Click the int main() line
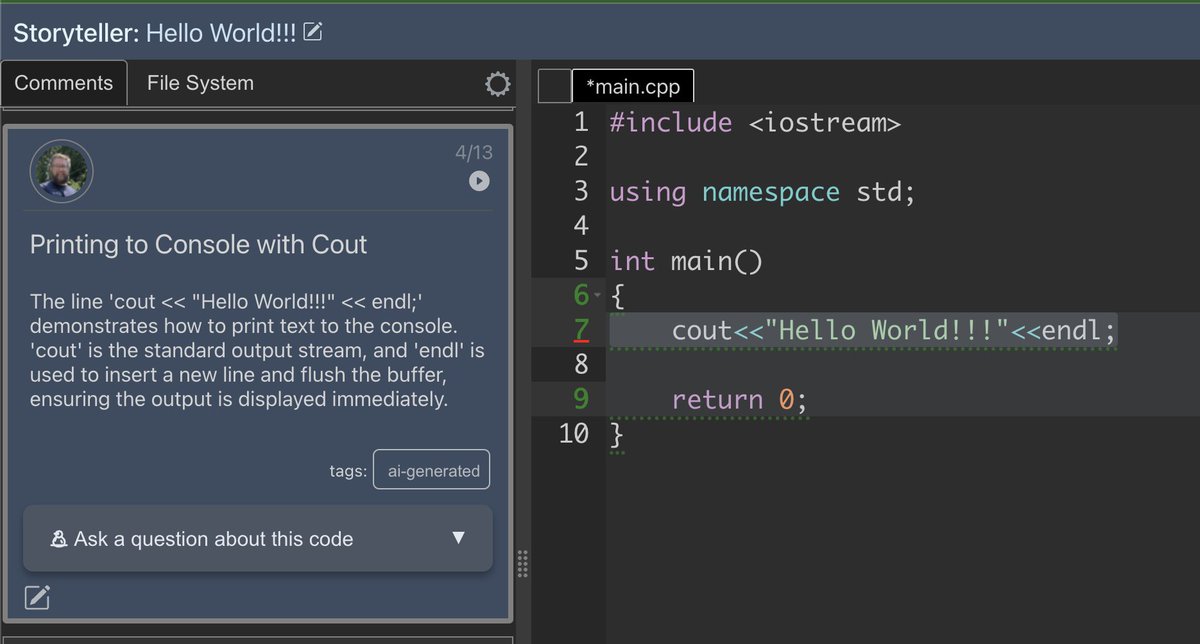This screenshot has width=1200, height=644. (686, 261)
